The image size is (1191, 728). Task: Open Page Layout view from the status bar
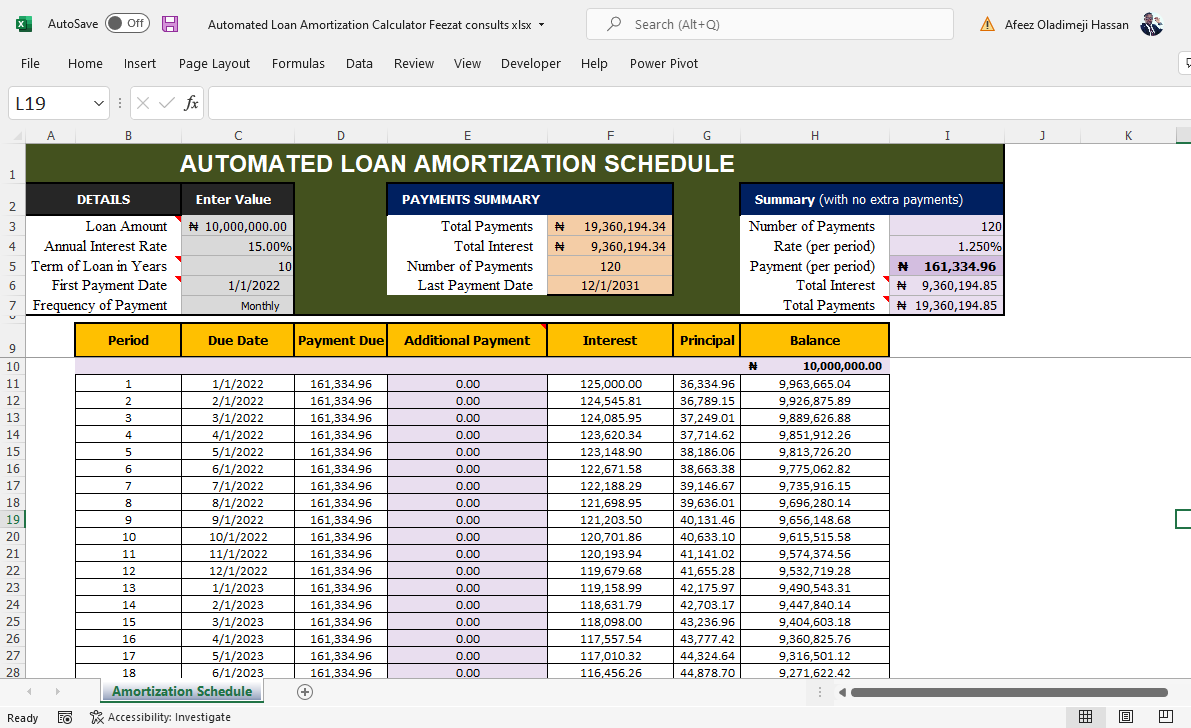pyautogui.click(x=1124, y=717)
